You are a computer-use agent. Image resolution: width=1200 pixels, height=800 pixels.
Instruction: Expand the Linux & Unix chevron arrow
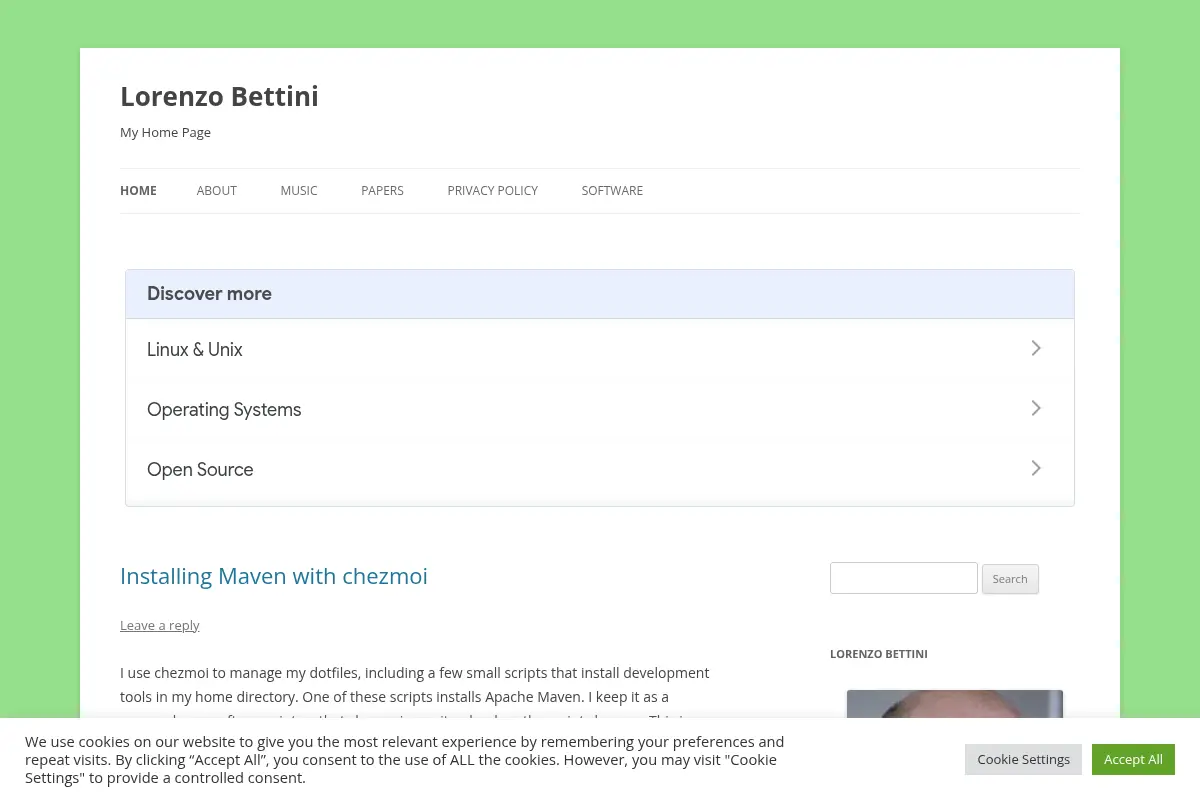pyautogui.click(x=1036, y=348)
